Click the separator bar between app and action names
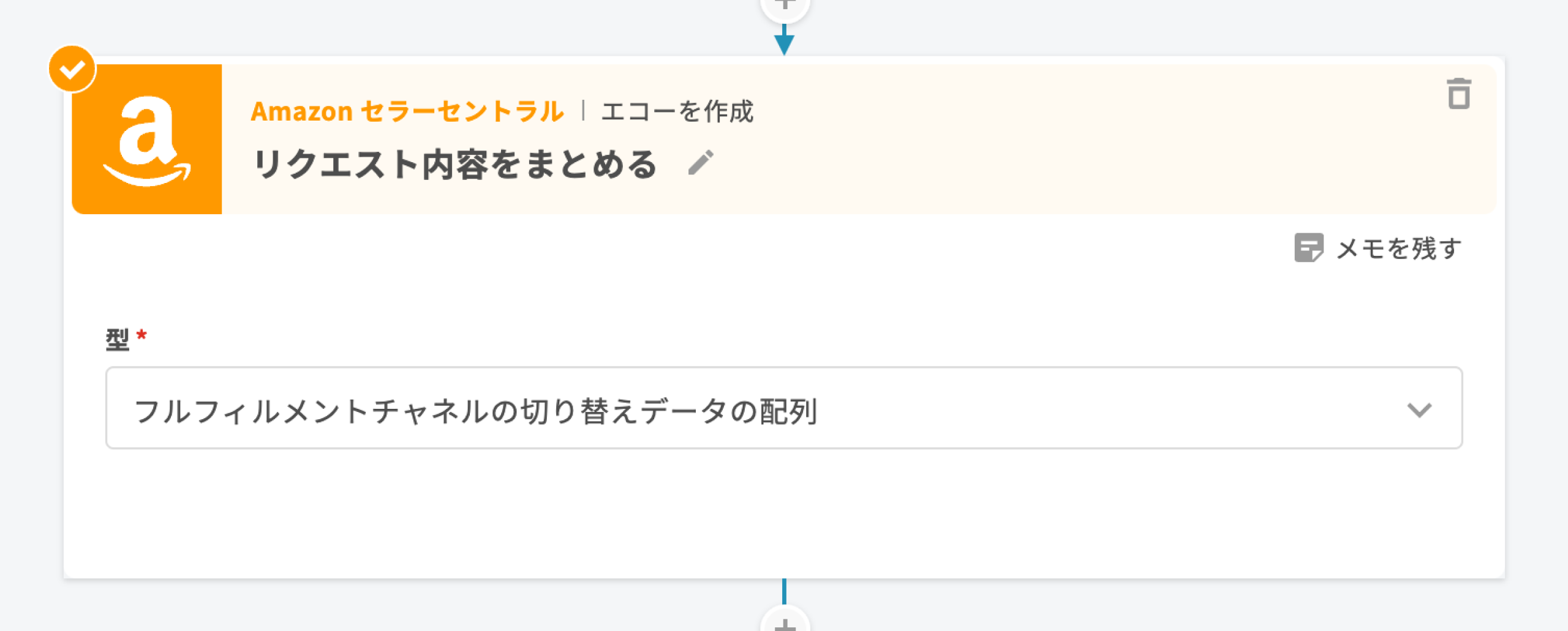The width and height of the screenshot is (1568, 631). (x=583, y=111)
